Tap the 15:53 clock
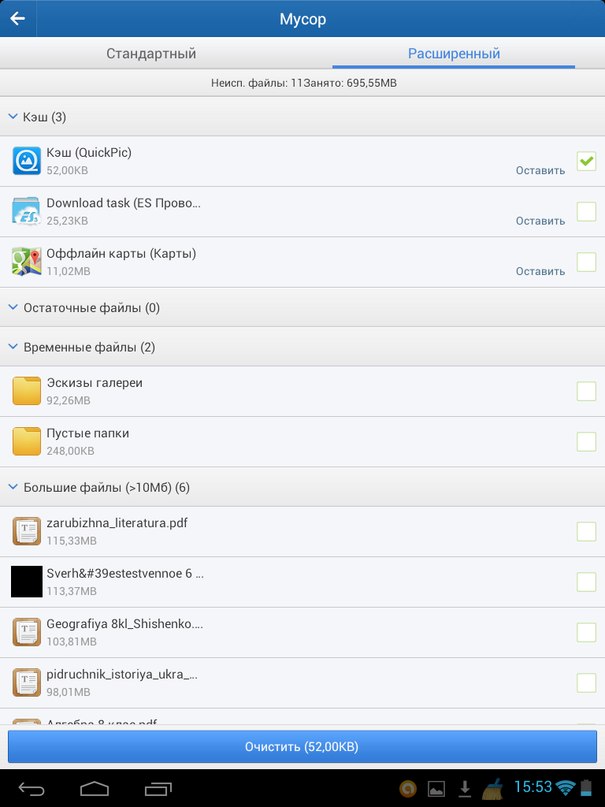The height and width of the screenshot is (807, 605). [533, 787]
